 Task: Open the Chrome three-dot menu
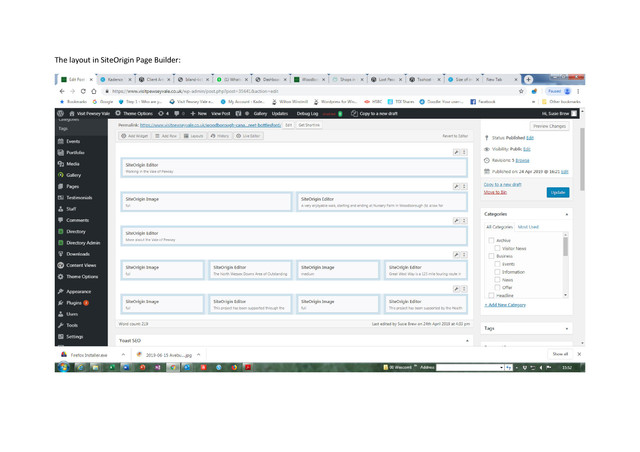(x=578, y=91)
